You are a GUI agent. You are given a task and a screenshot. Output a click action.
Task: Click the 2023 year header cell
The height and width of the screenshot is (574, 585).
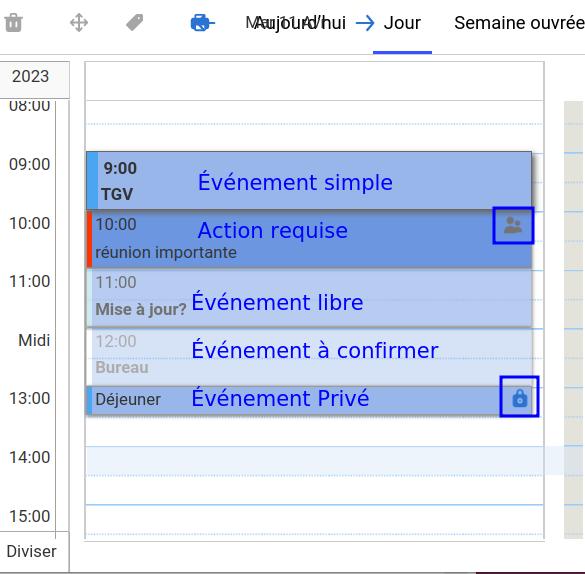(31, 76)
